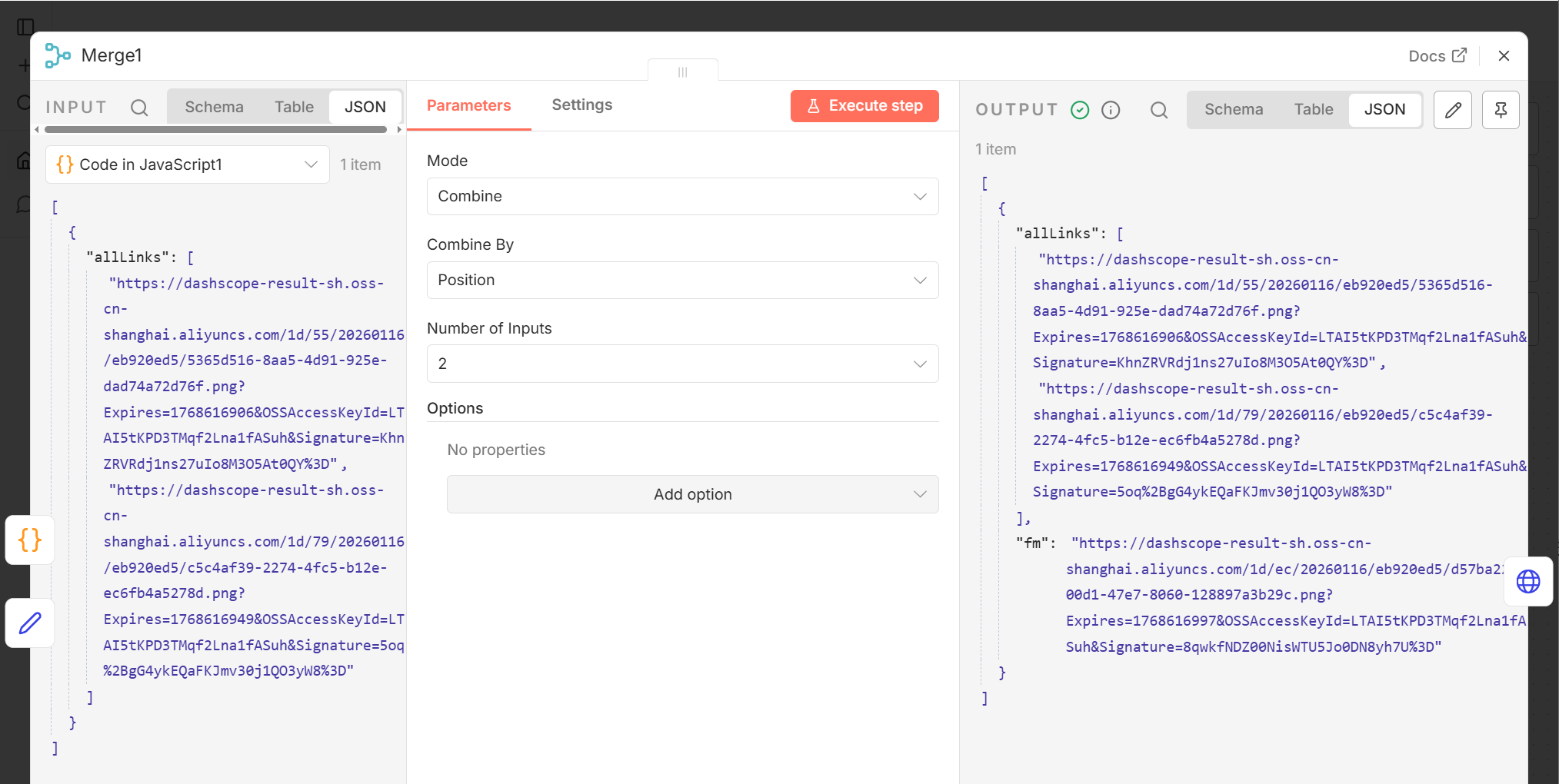The width and height of the screenshot is (1559, 784).
Task: Pin the output data
Action: pyautogui.click(x=1501, y=110)
